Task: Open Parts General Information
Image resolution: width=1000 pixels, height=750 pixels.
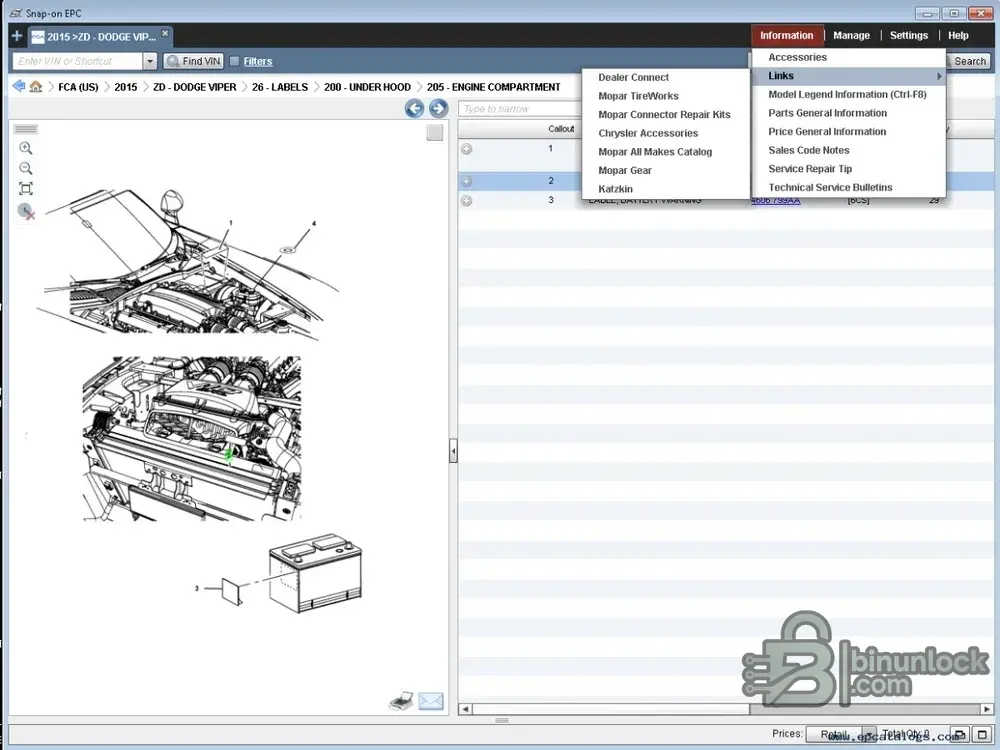Action: click(x=848, y=113)
